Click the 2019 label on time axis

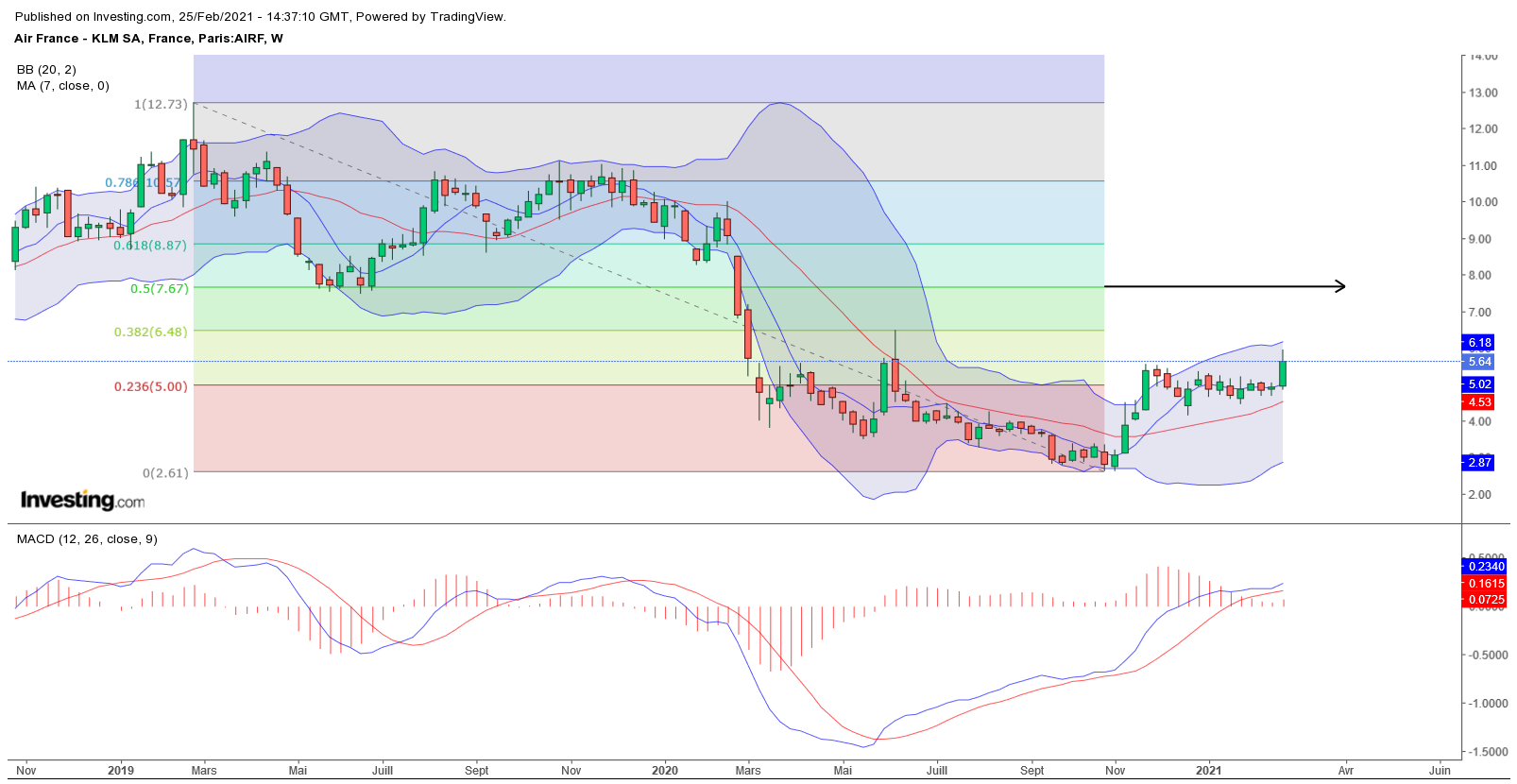pyautogui.click(x=121, y=771)
